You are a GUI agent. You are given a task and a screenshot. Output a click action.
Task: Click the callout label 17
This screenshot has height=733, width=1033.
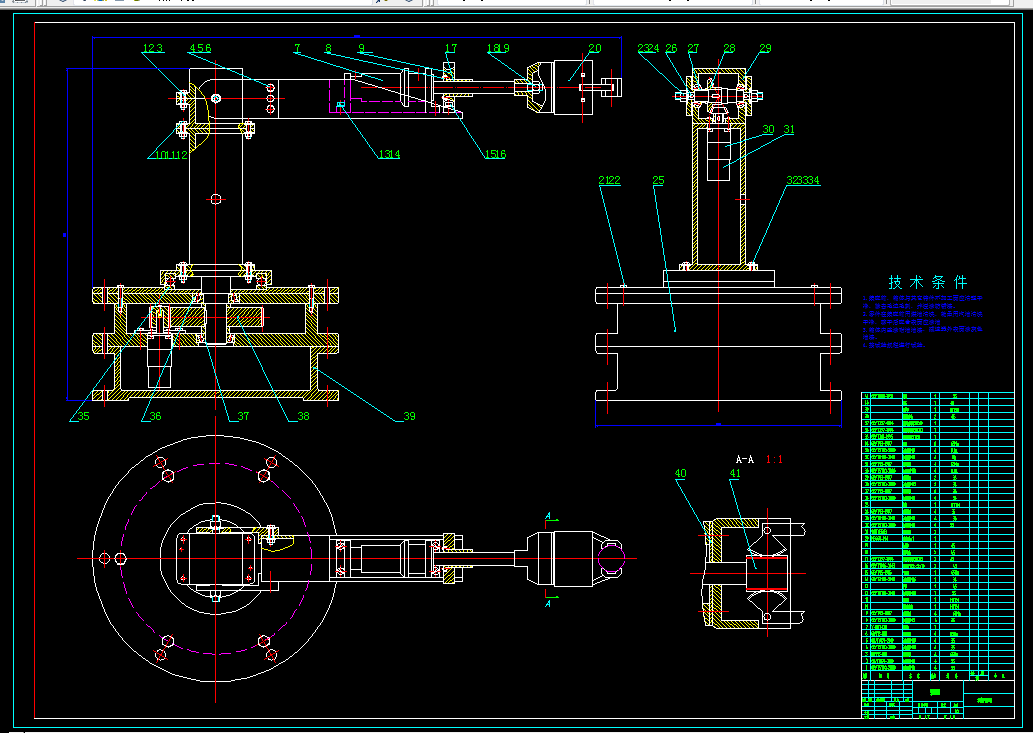point(451,48)
